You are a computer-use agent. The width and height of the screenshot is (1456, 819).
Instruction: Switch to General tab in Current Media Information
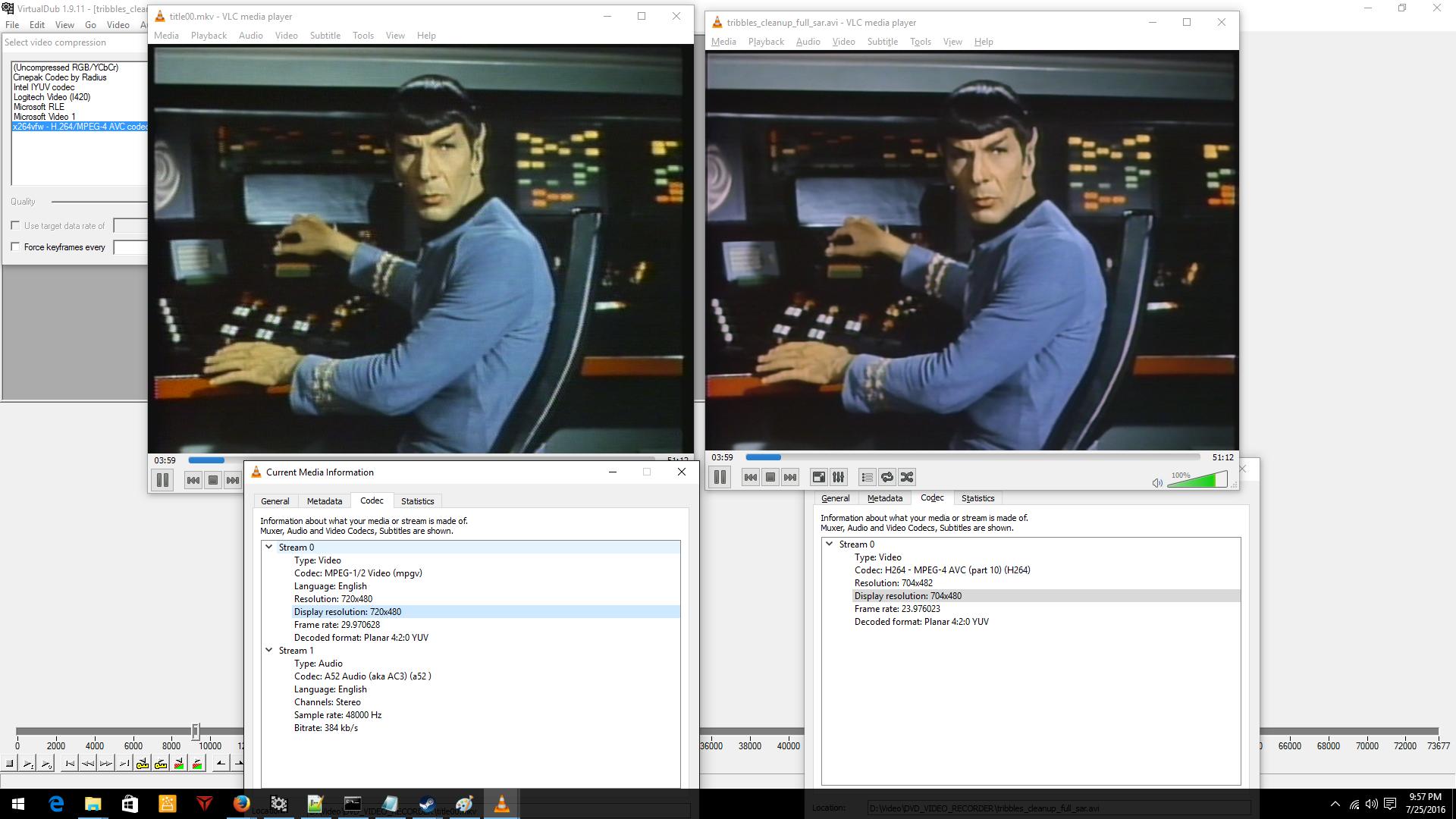tap(275, 501)
